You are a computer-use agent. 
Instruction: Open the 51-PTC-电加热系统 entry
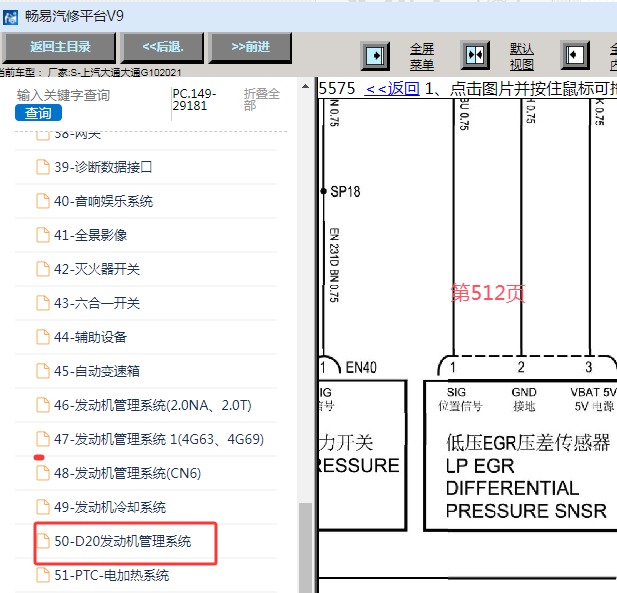112,576
